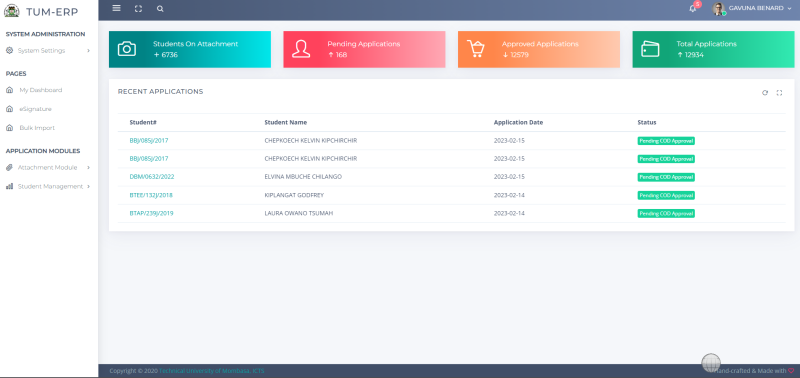Image resolution: width=800 pixels, height=378 pixels.
Task: Click the My Dashboard home icon
Action: coord(9,90)
